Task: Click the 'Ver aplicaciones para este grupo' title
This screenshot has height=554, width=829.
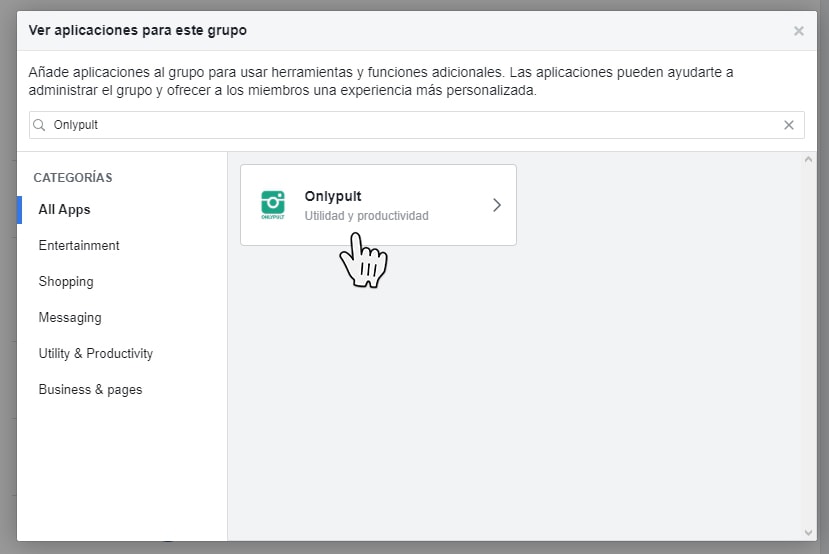Action: point(138,31)
